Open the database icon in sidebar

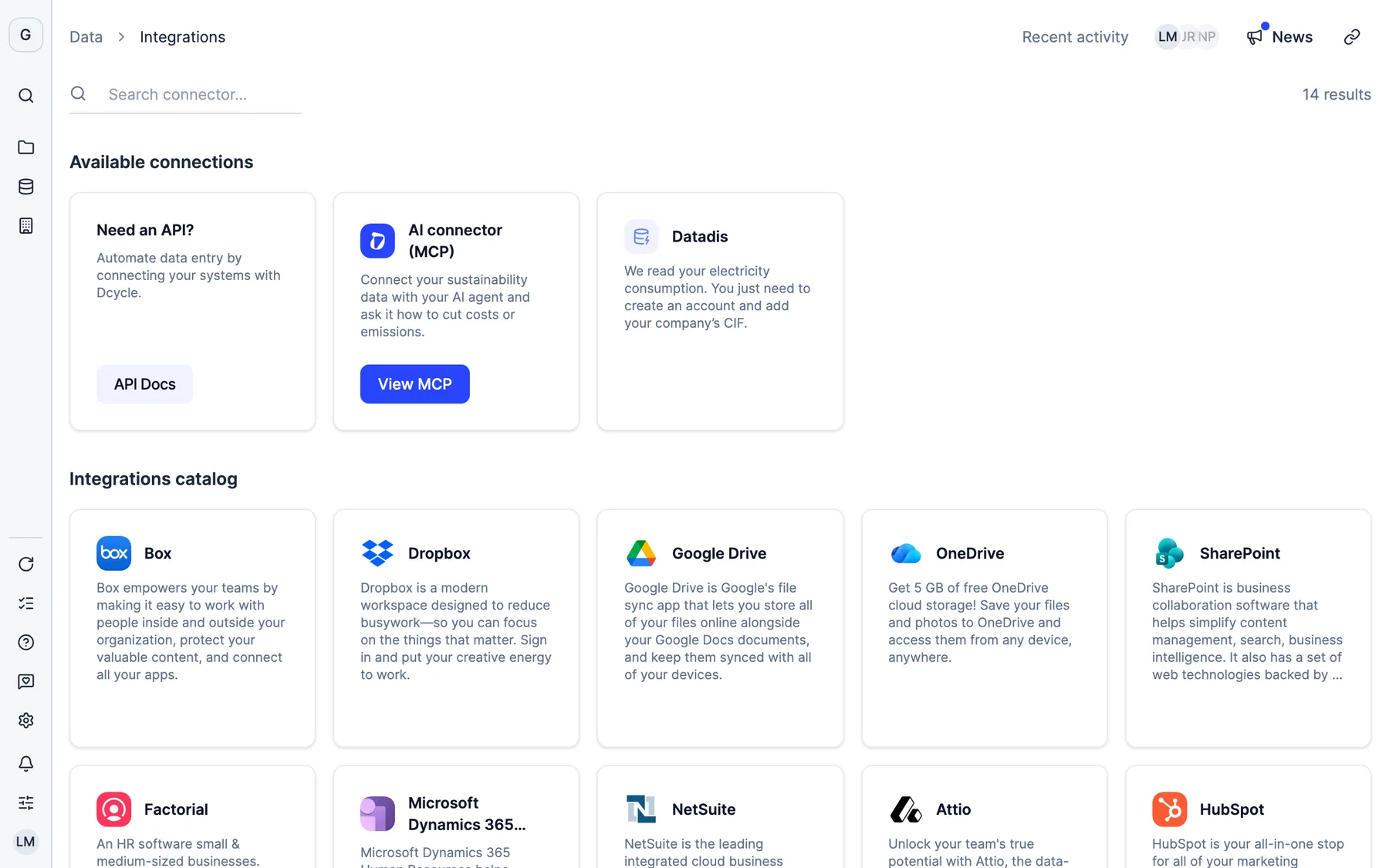point(26,187)
